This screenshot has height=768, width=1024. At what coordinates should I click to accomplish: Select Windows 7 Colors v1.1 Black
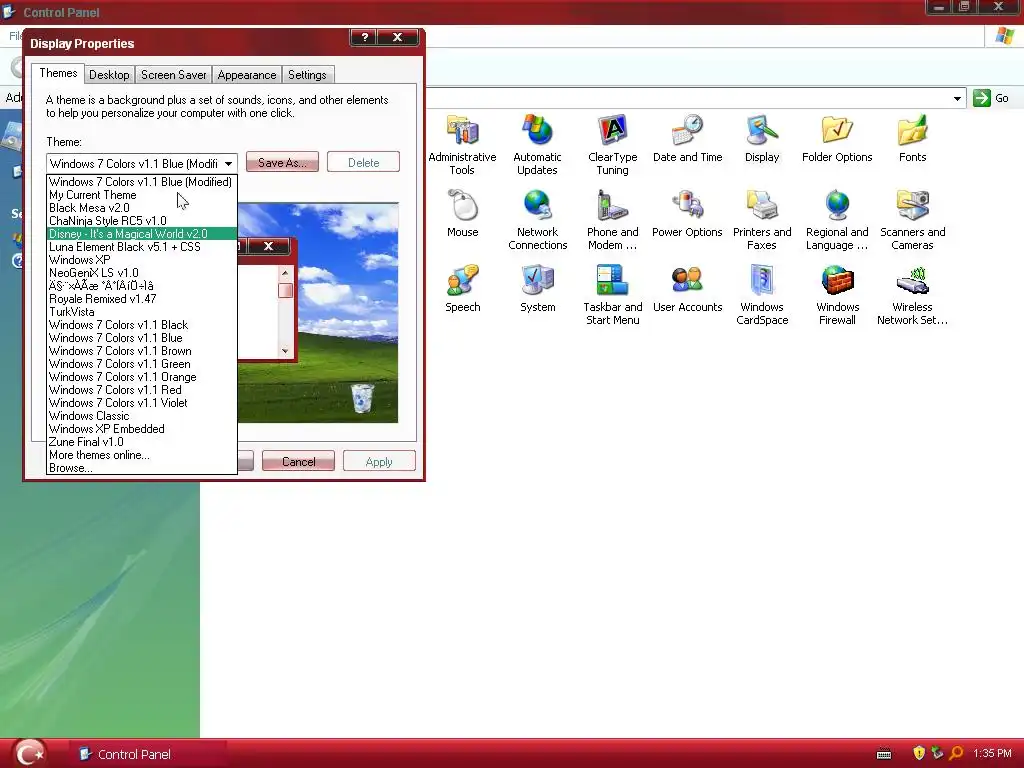pyautogui.click(x=141, y=325)
